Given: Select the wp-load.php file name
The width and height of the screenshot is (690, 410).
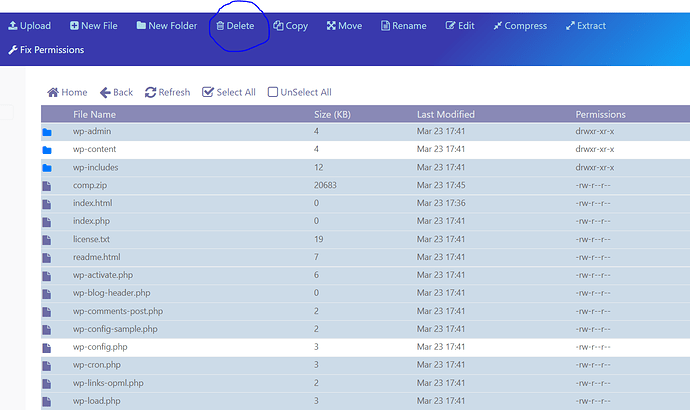Looking at the screenshot, I should pyautogui.click(x=96, y=401).
